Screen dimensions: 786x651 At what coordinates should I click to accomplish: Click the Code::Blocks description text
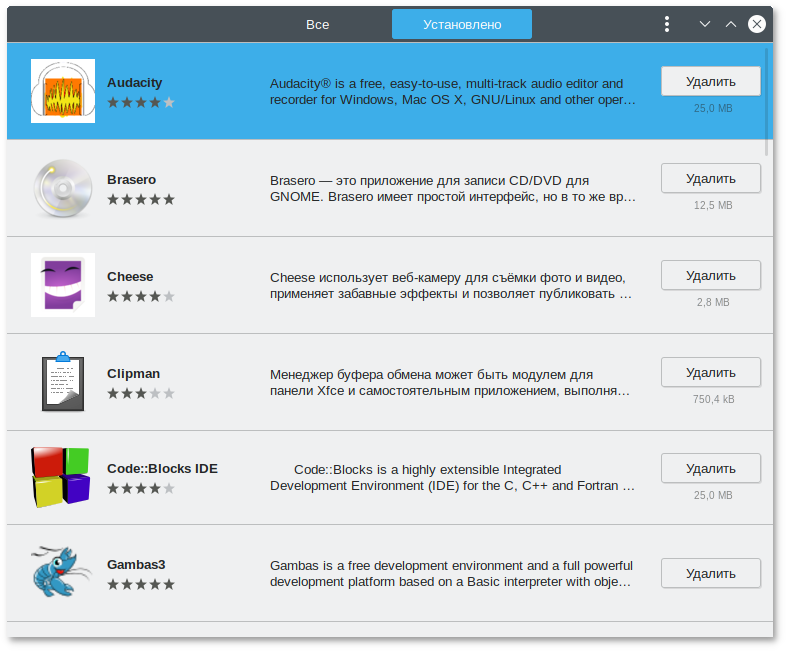click(452, 478)
